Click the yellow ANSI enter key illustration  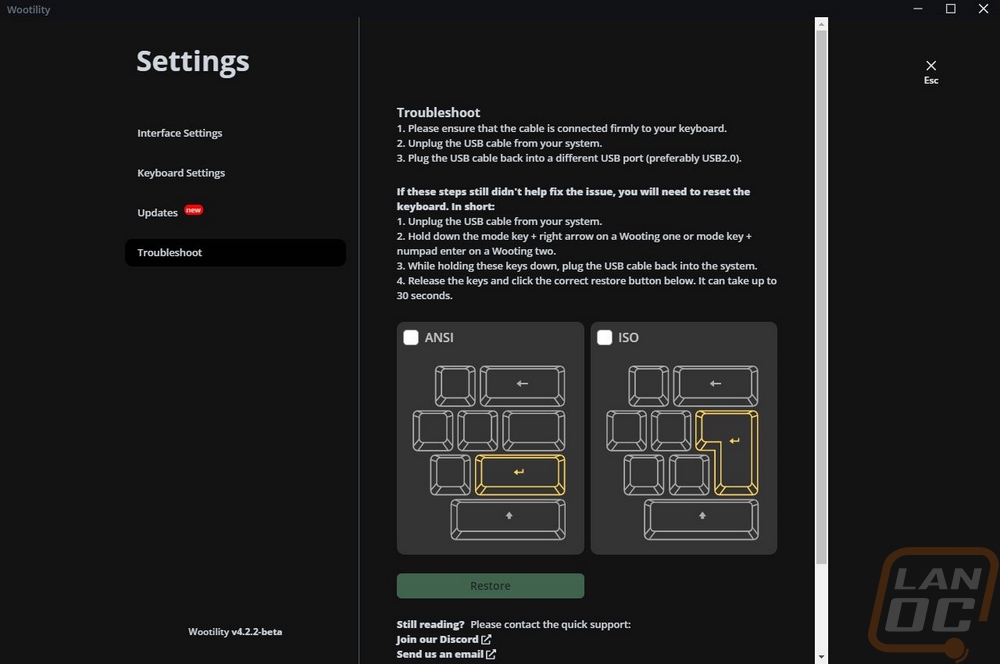[x=520, y=475]
